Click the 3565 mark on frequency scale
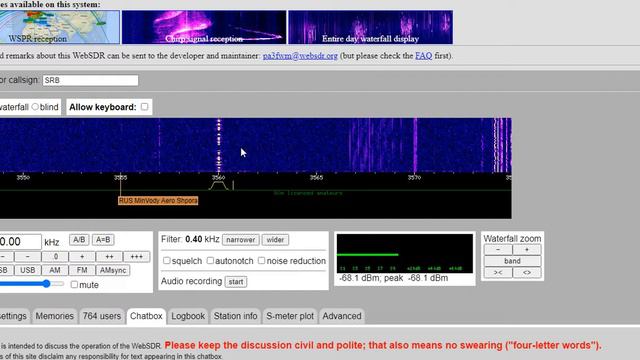This screenshot has width=640, height=360. point(316,177)
